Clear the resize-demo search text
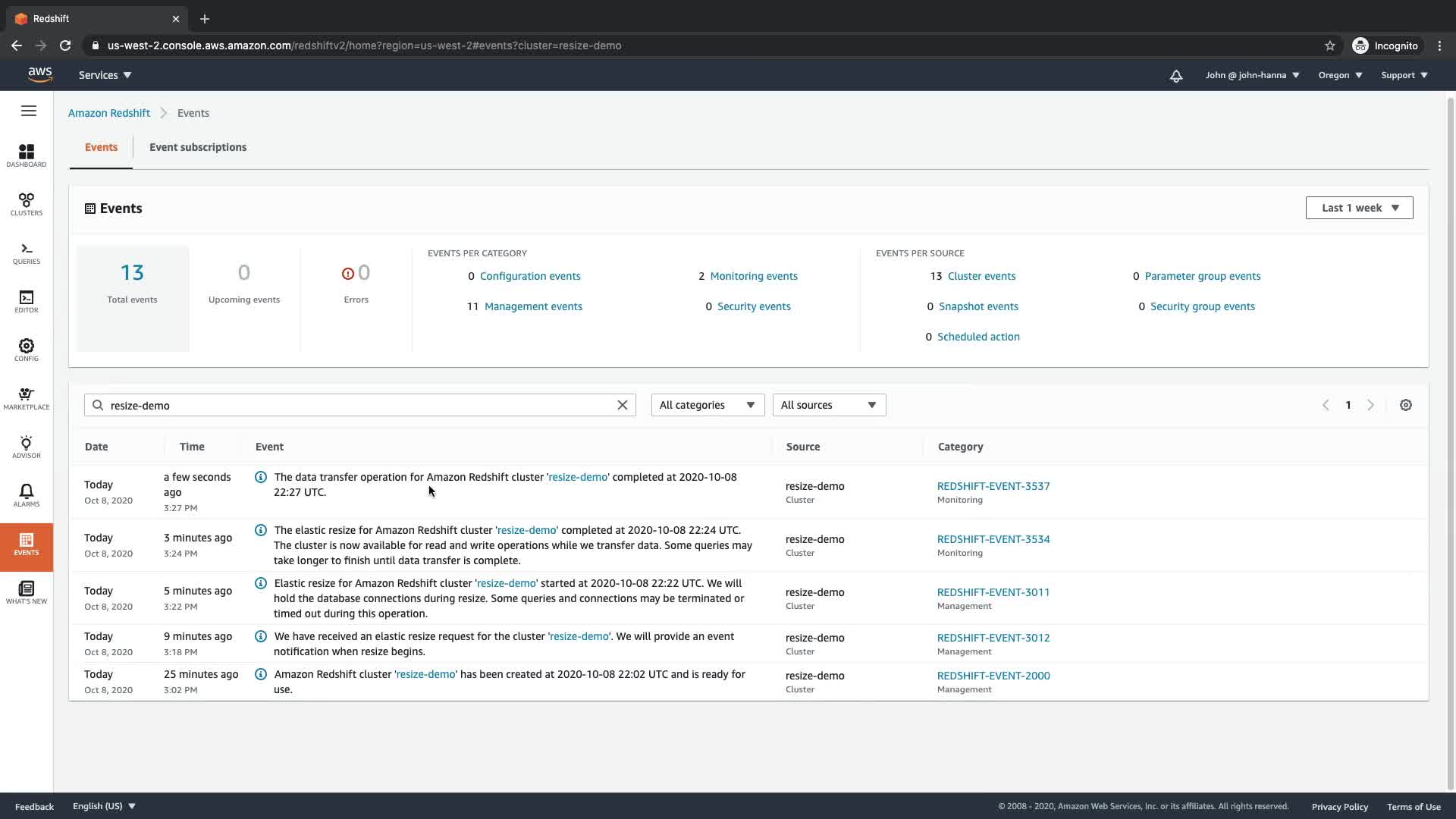Image resolution: width=1456 pixels, height=819 pixels. 622,405
